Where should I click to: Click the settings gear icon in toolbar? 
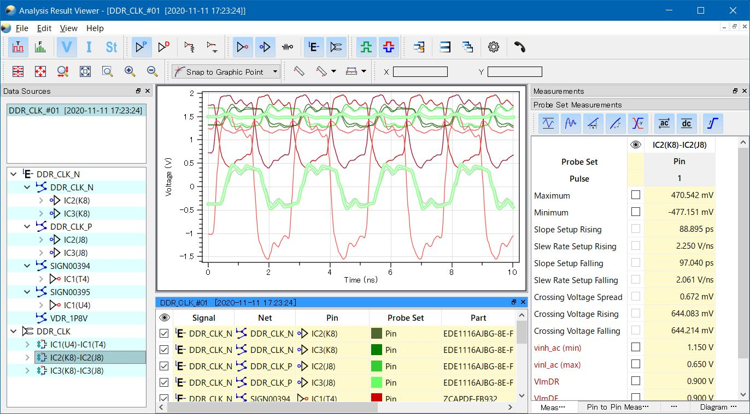tap(493, 47)
